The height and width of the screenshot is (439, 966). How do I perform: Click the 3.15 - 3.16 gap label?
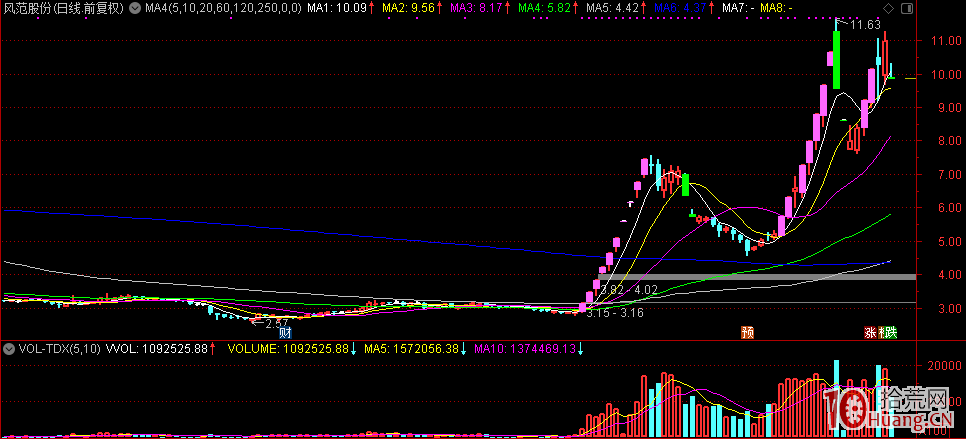click(615, 313)
